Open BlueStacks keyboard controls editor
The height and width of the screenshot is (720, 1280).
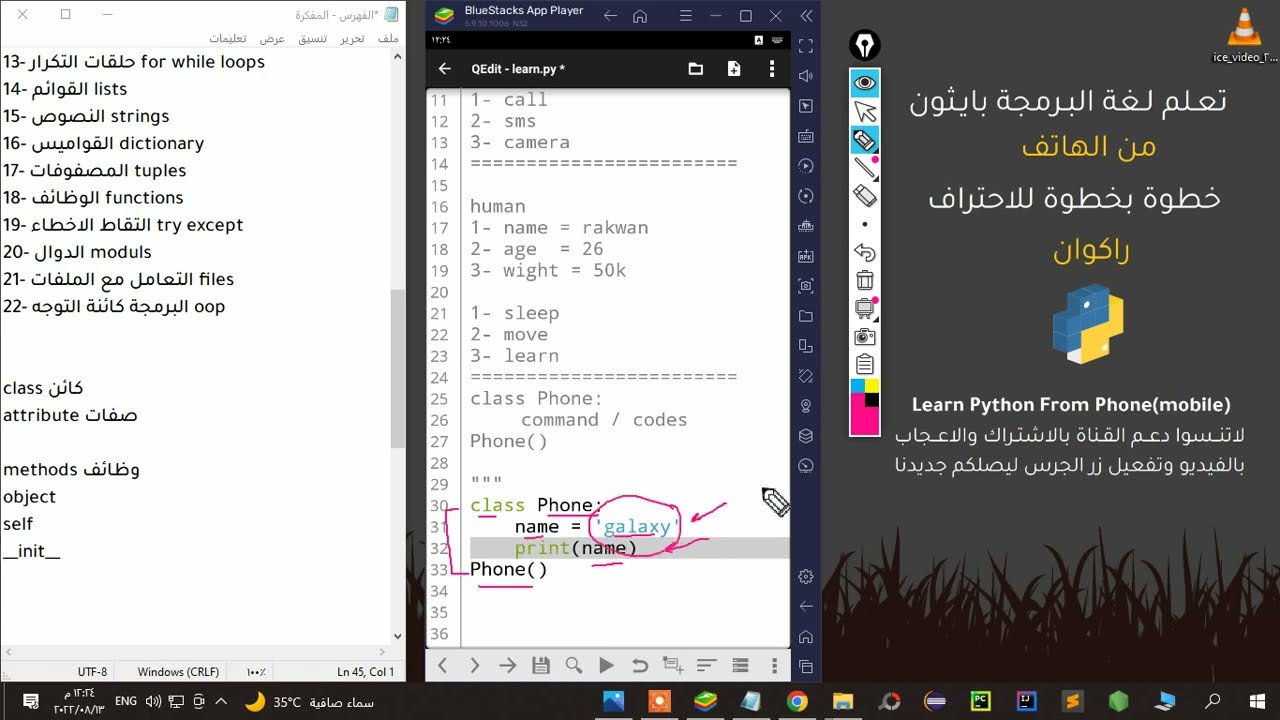tap(806, 136)
